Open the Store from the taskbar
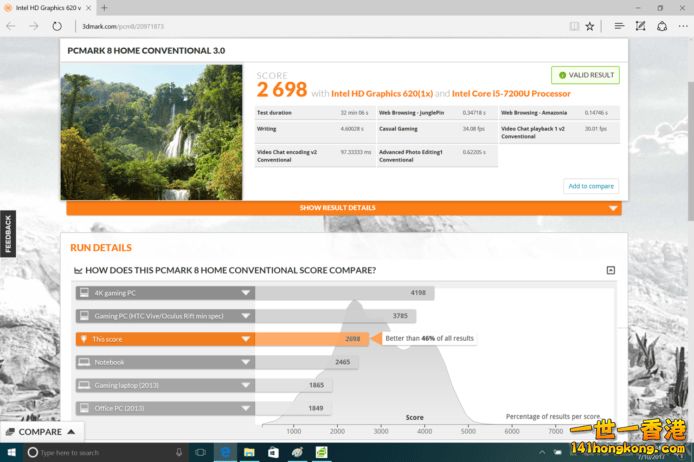The image size is (694, 462). pyautogui.click(x=273, y=452)
